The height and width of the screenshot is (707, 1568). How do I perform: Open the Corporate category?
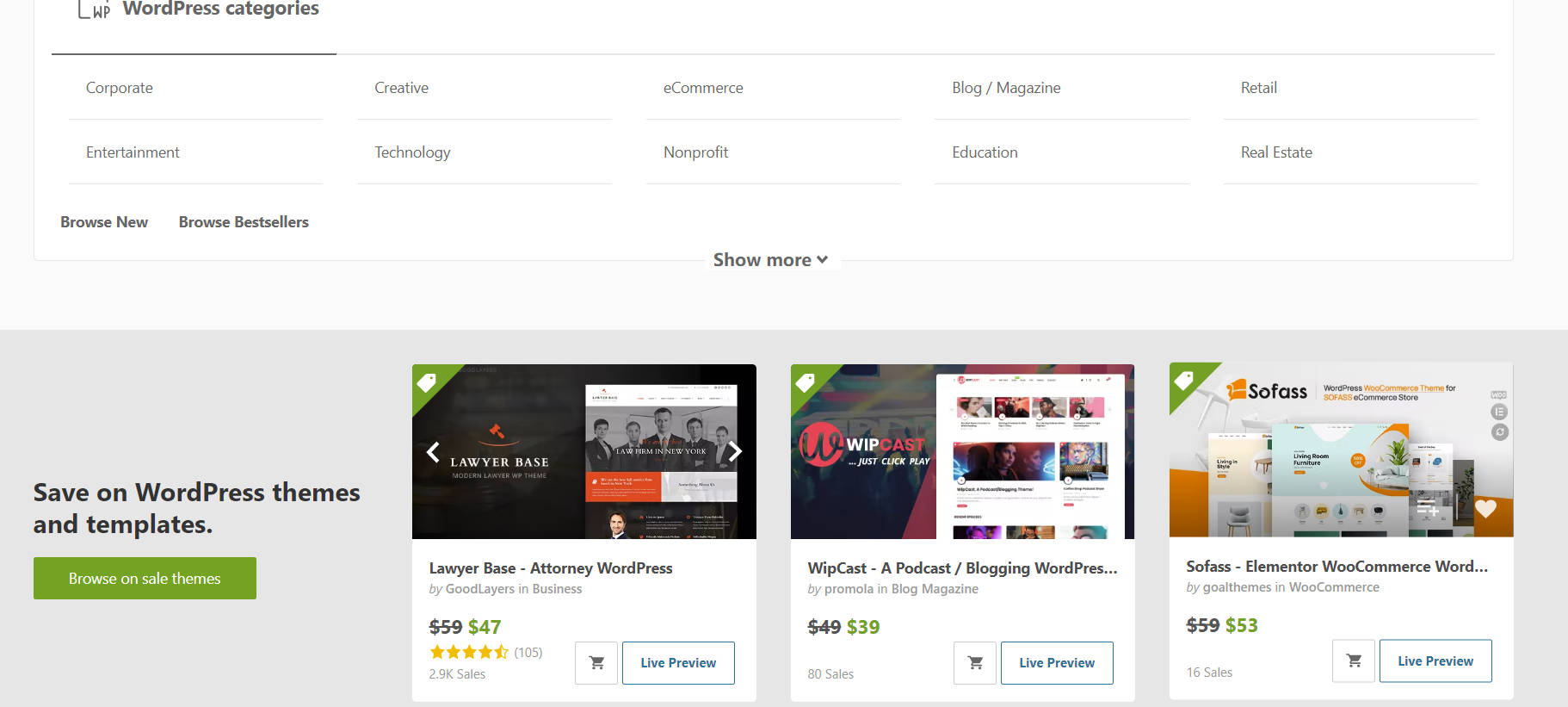[120, 88]
